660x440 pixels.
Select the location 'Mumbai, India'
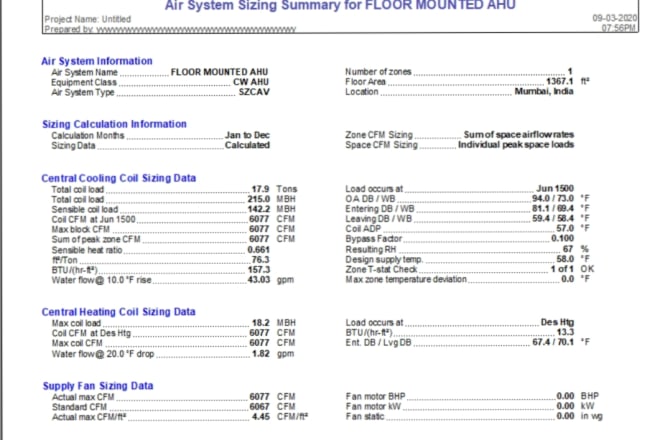tap(544, 91)
